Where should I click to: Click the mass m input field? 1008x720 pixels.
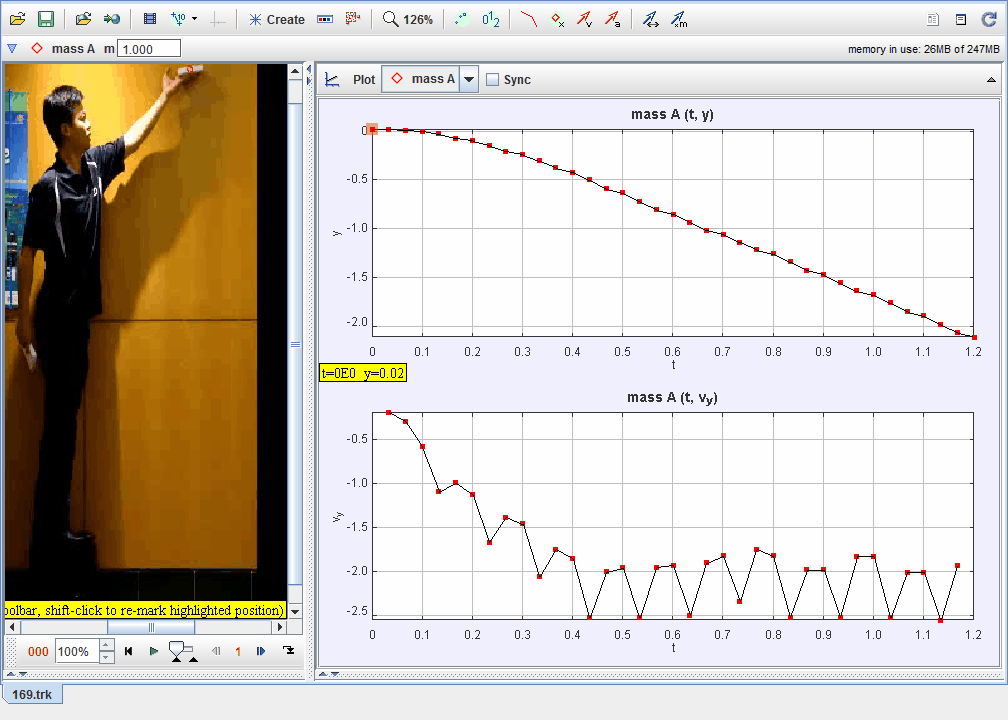point(149,48)
